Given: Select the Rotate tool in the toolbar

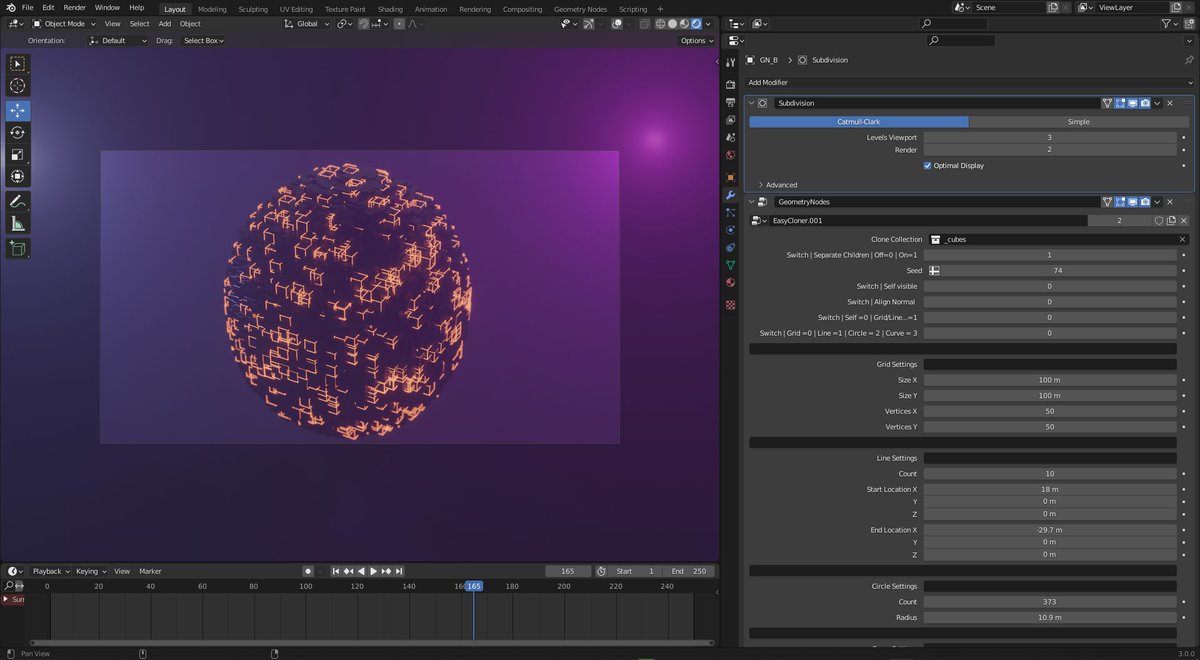Looking at the screenshot, I should coord(17,132).
